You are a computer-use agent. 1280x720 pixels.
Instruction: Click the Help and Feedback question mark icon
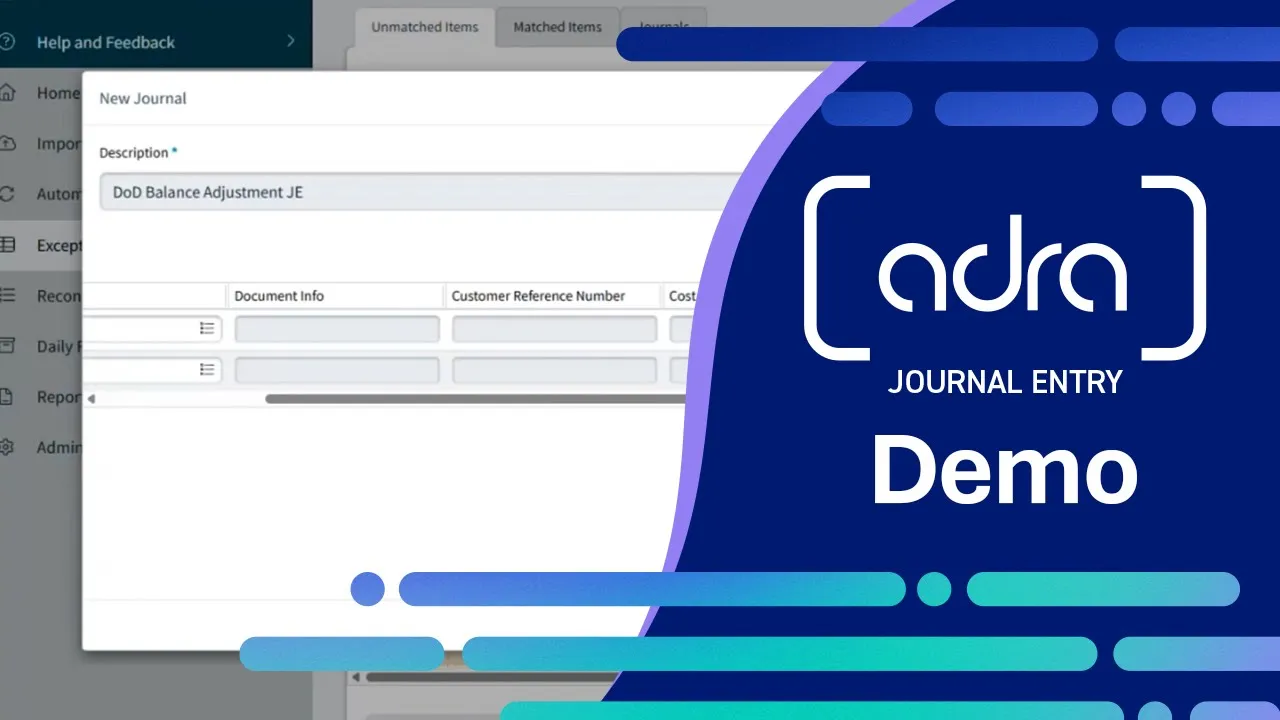coord(7,42)
